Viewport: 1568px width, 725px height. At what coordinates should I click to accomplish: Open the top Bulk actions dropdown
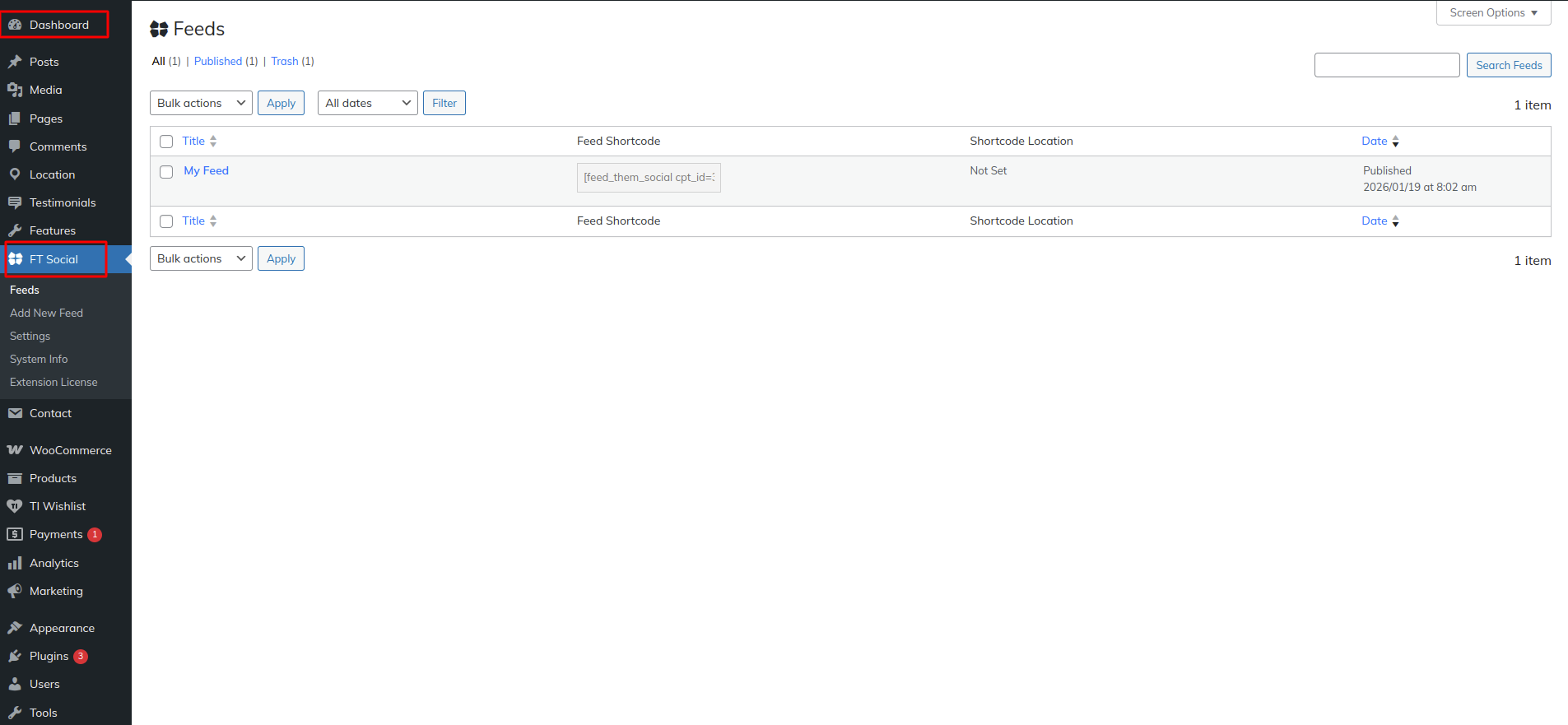(x=201, y=103)
